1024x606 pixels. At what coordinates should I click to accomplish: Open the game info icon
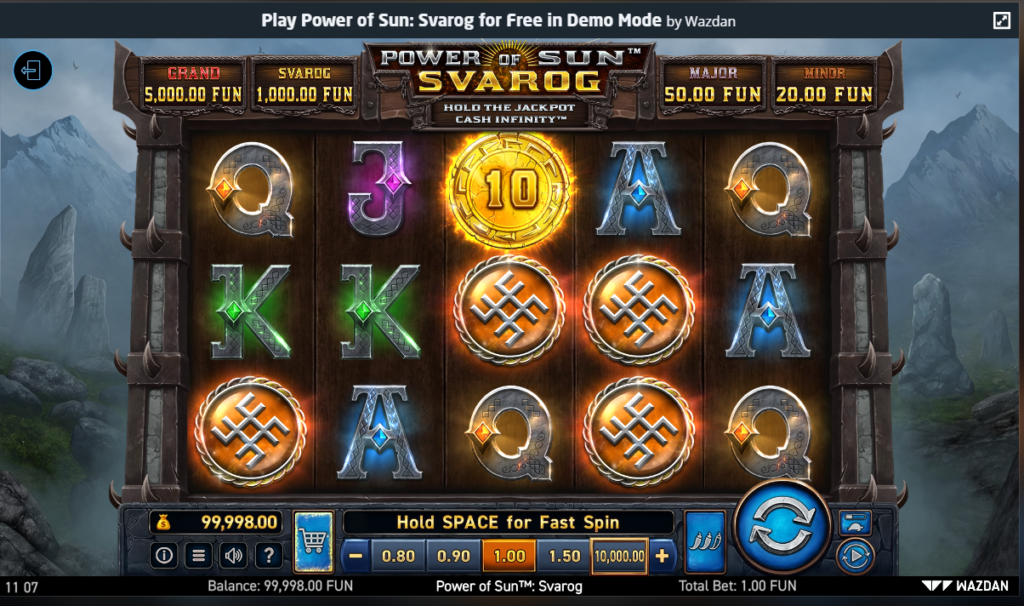coord(164,556)
